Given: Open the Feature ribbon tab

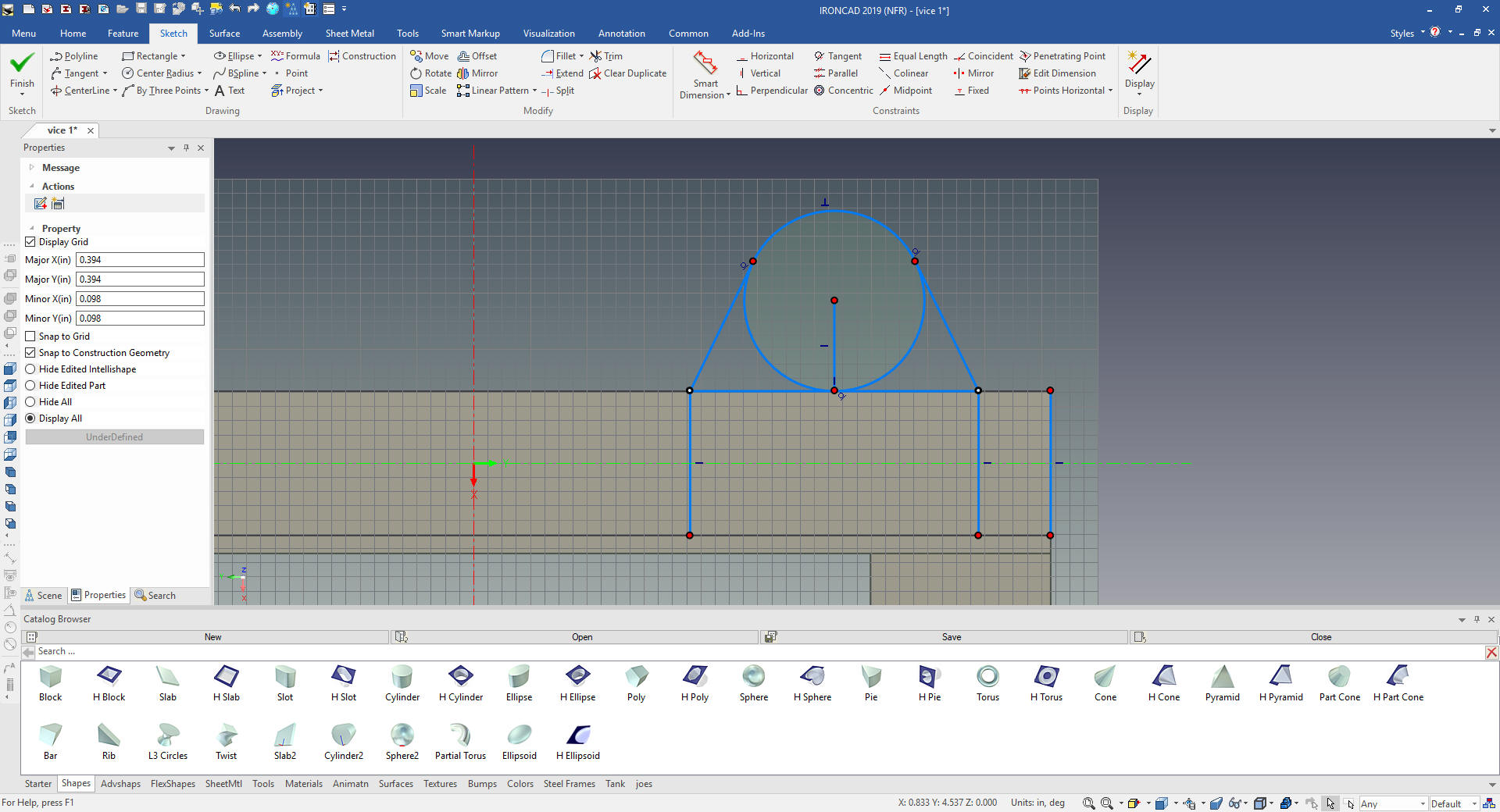Looking at the screenshot, I should 123,34.
